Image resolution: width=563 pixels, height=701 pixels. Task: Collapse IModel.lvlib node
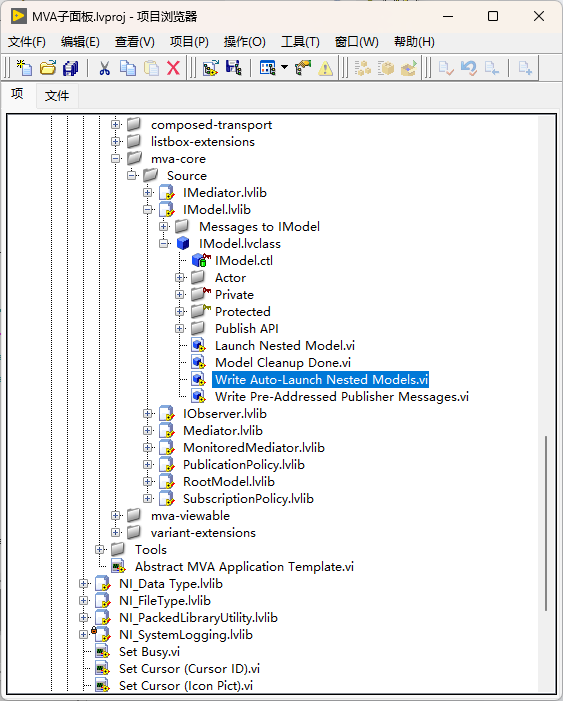point(148,210)
